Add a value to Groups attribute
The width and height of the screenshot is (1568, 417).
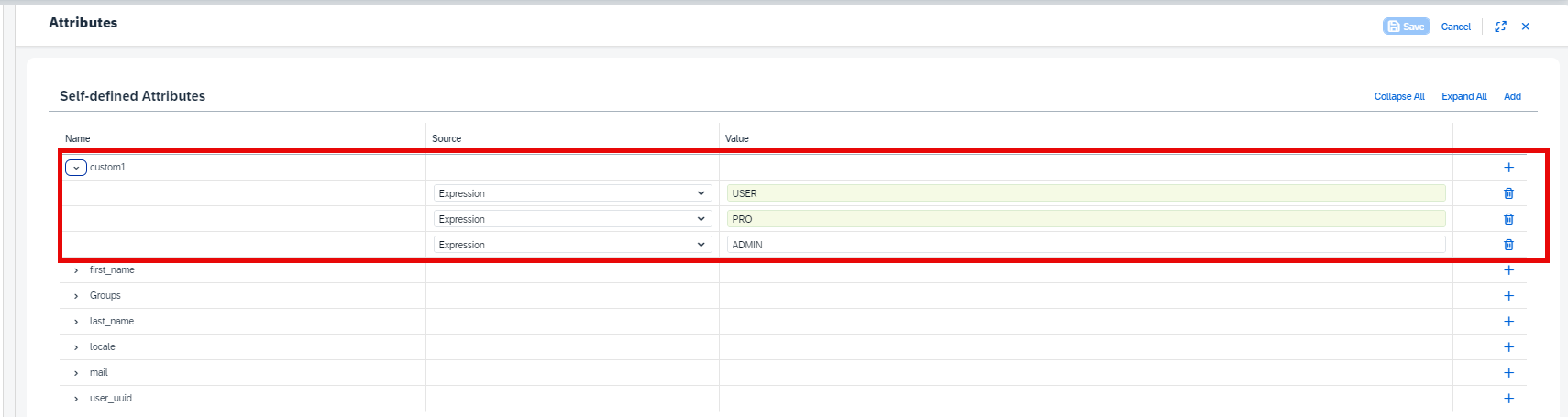[x=1508, y=296]
